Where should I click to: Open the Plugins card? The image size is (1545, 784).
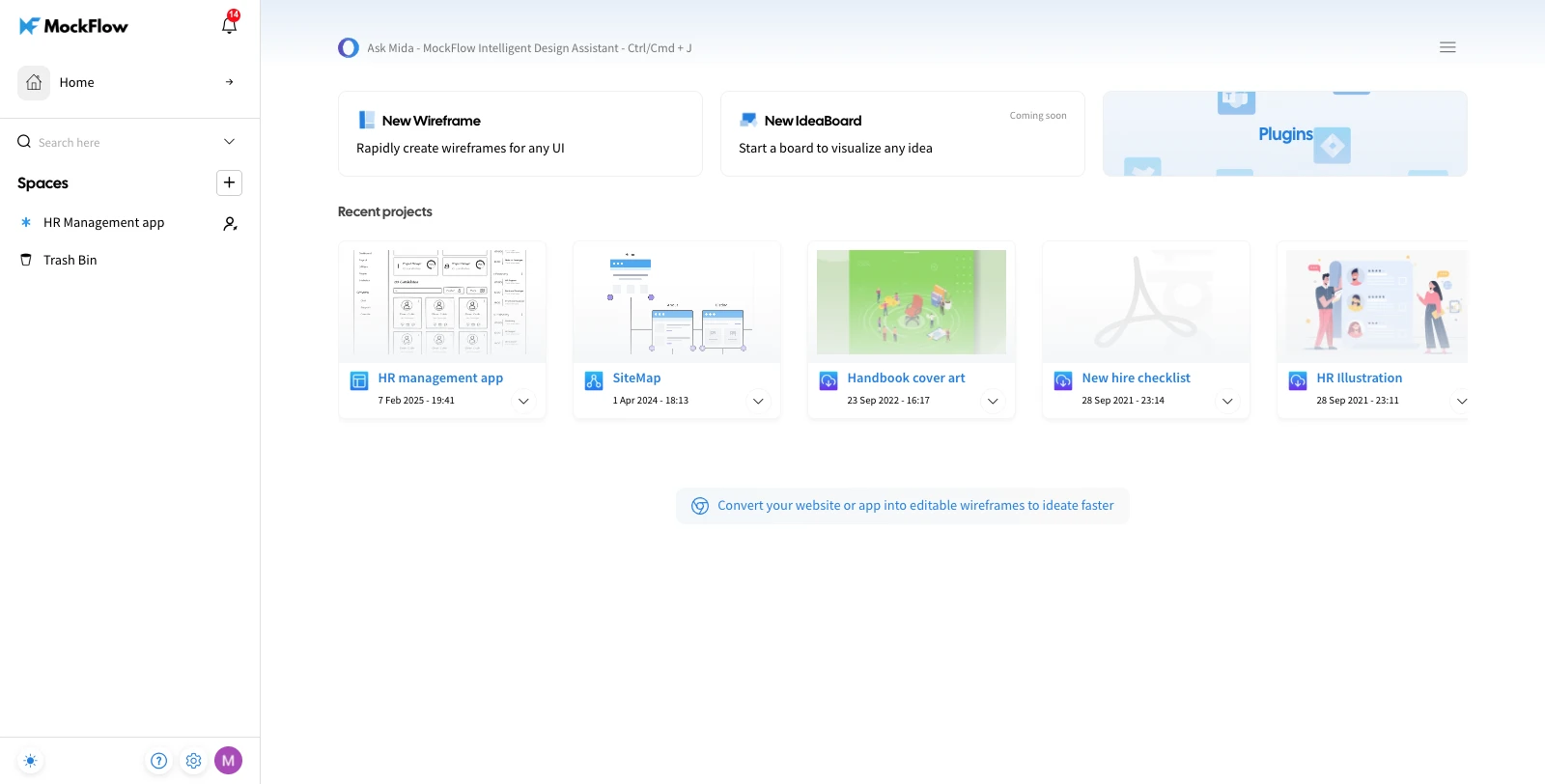1285,133
